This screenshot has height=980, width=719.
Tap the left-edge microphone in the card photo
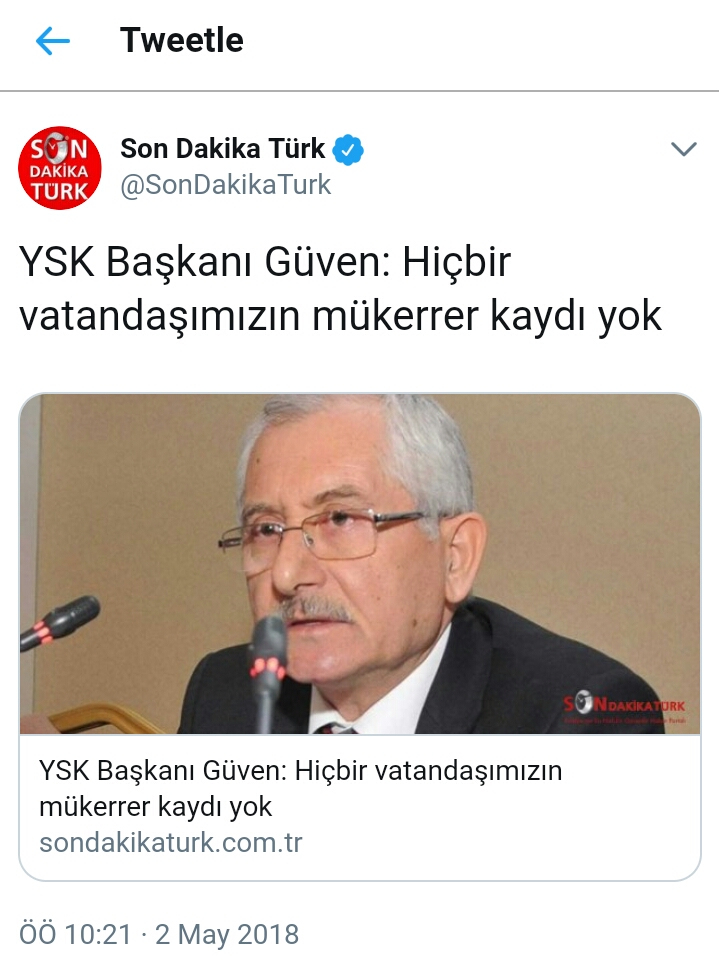point(59,621)
